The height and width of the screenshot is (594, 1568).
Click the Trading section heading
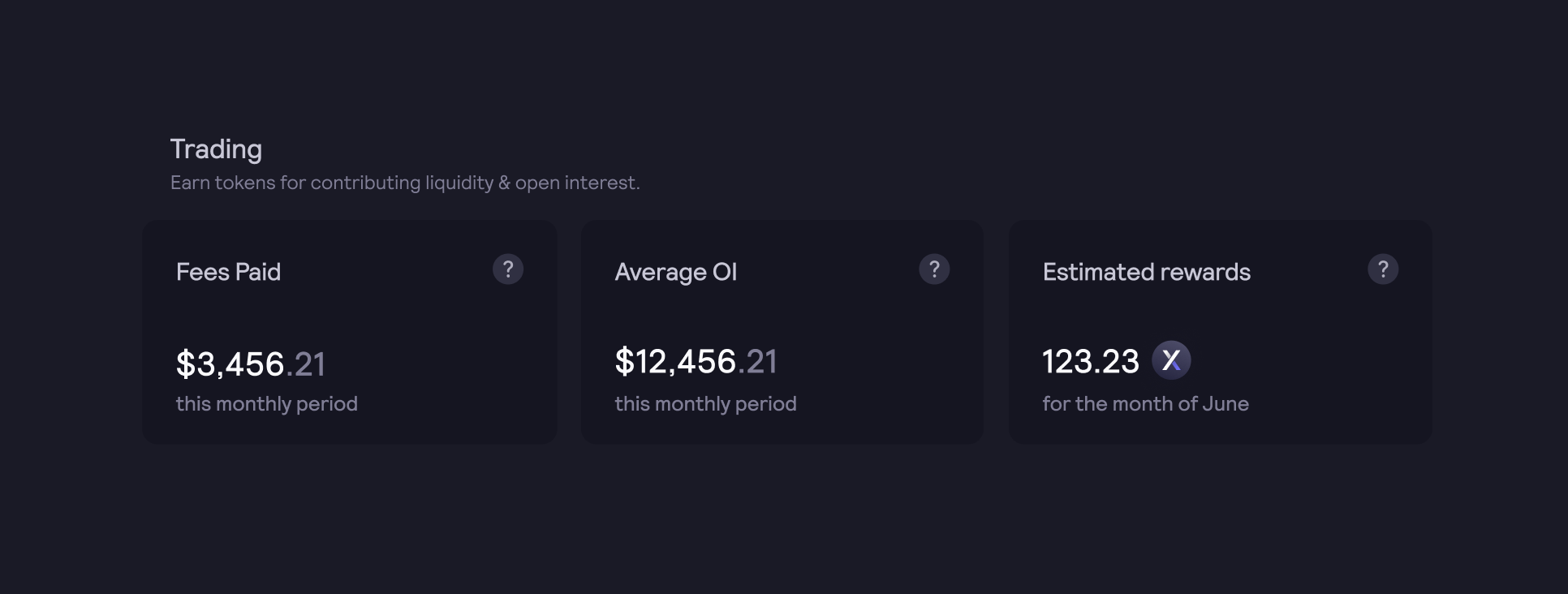(216, 149)
